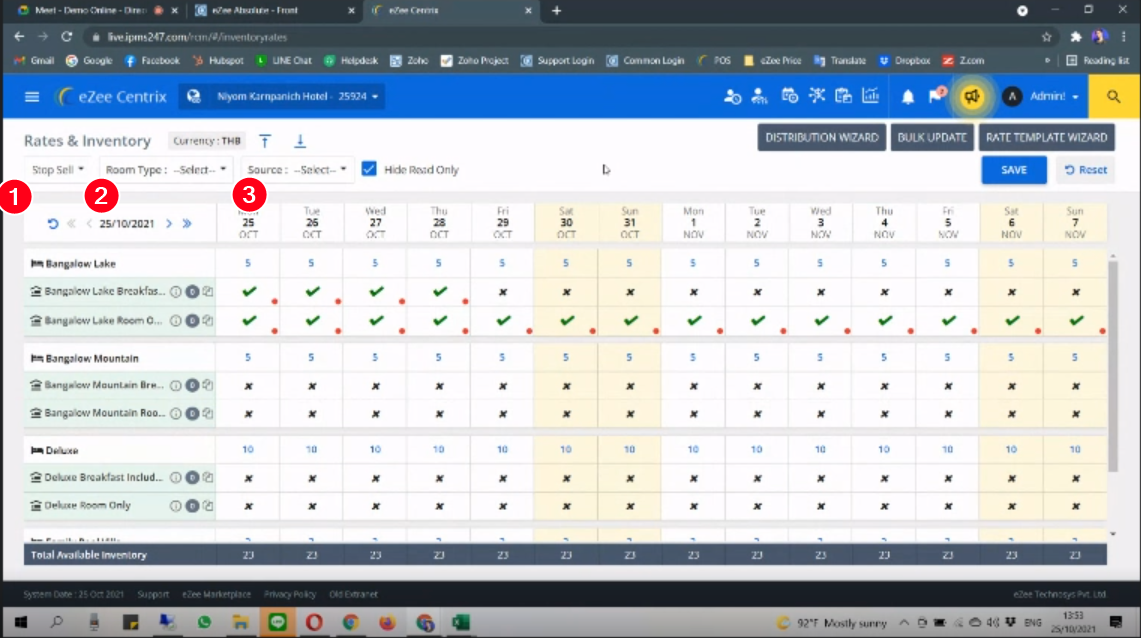Jump forward with the double right arrows
This screenshot has height=638, width=1141.
pyautogui.click(x=187, y=224)
